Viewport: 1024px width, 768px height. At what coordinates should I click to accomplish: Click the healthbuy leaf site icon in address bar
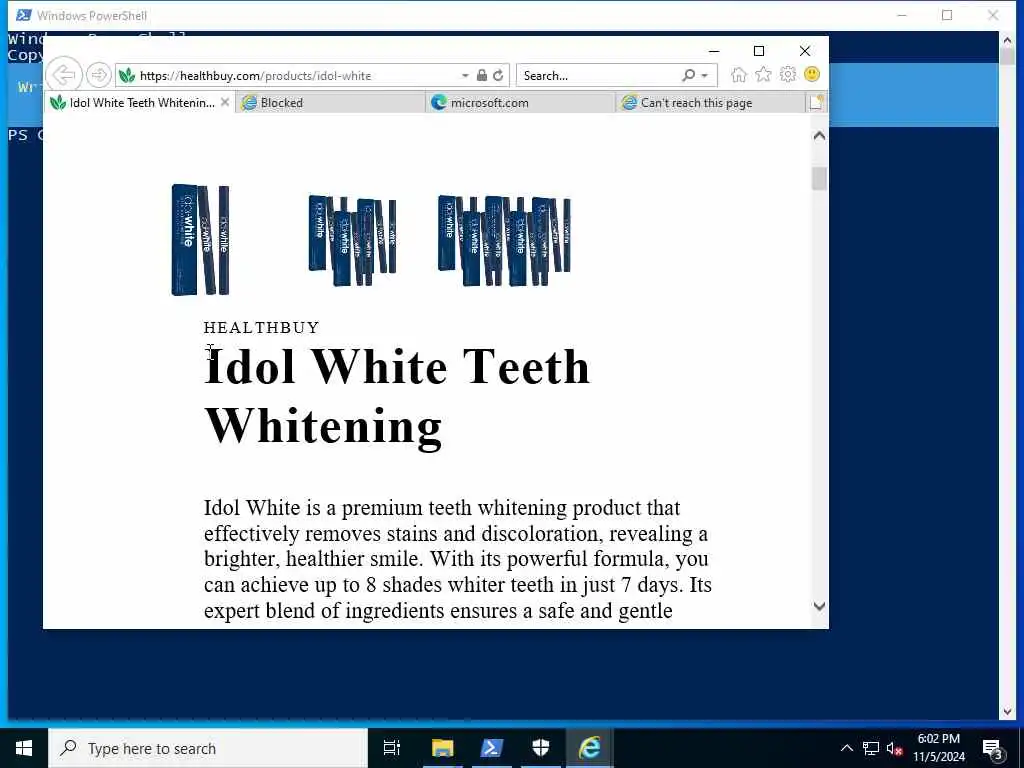pyautogui.click(x=127, y=76)
